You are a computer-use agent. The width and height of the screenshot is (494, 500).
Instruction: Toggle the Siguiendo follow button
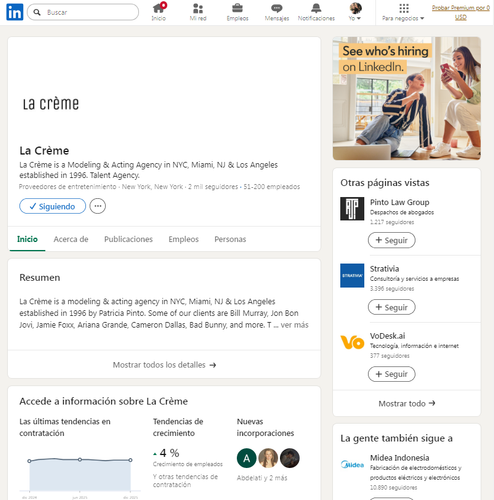coord(52,206)
